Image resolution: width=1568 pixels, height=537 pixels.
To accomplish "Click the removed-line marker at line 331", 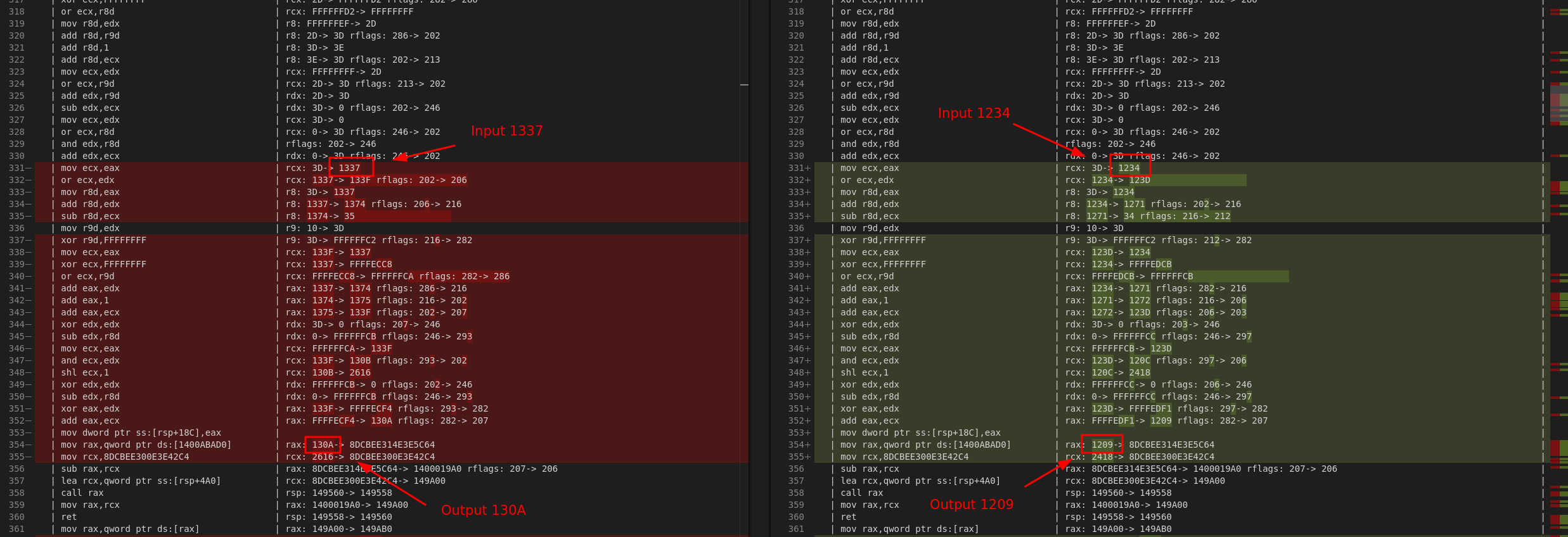I will (x=29, y=168).
